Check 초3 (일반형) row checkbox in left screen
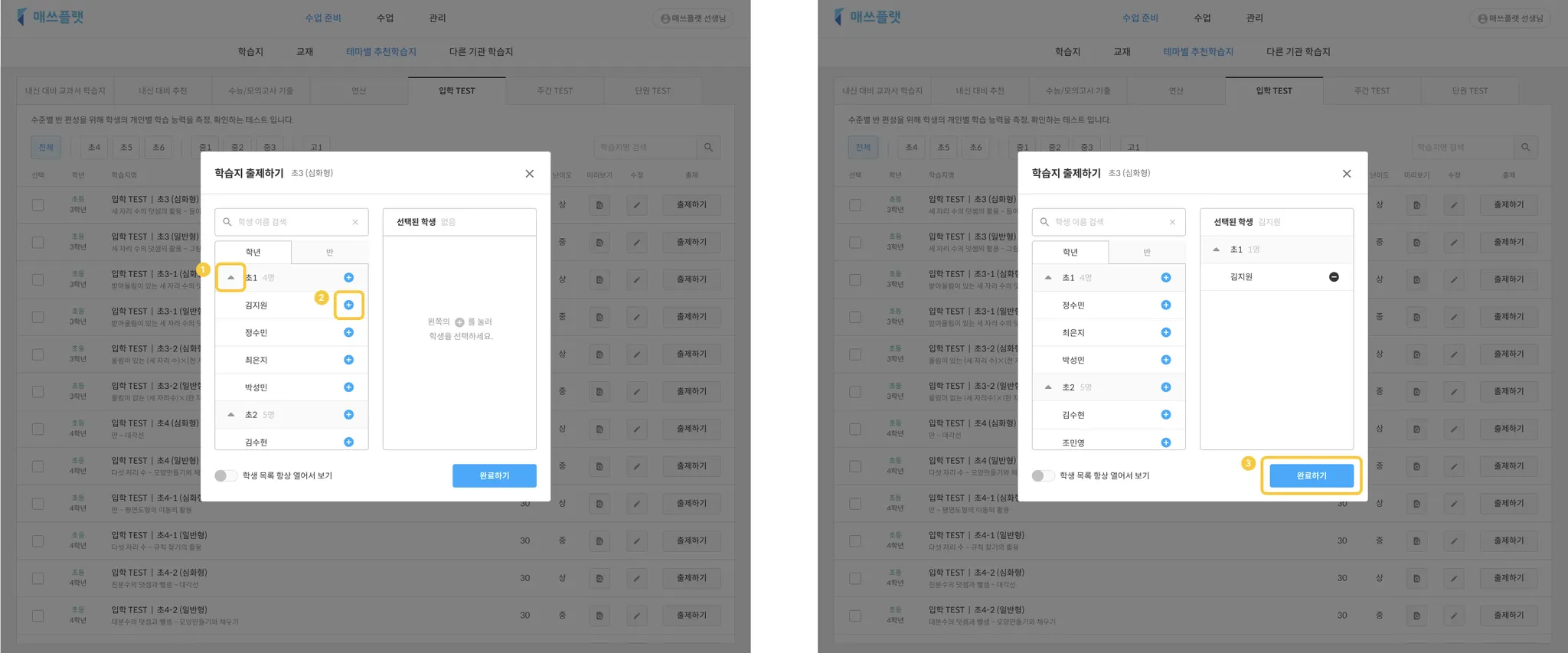Image resolution: width=1568 pixels, height=653 pixels. pyautogui.click(x=38, y=242)
